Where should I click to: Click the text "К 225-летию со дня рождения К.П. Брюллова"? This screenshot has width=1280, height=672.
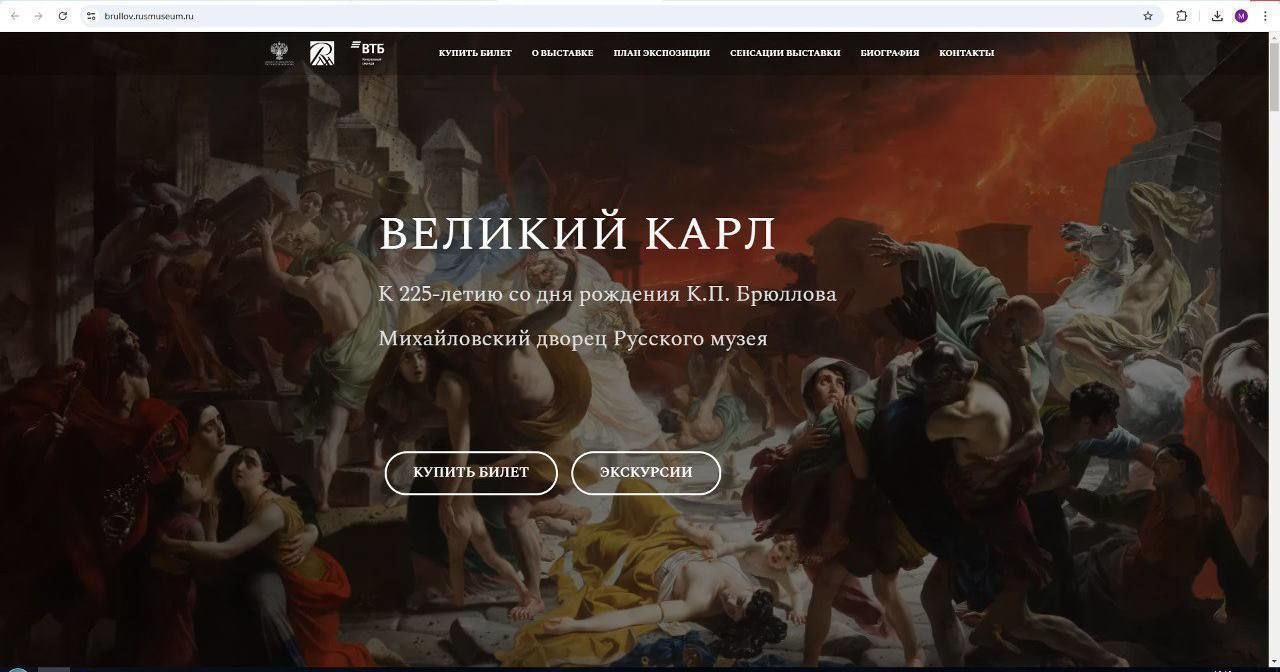click(x=608, y=295)
